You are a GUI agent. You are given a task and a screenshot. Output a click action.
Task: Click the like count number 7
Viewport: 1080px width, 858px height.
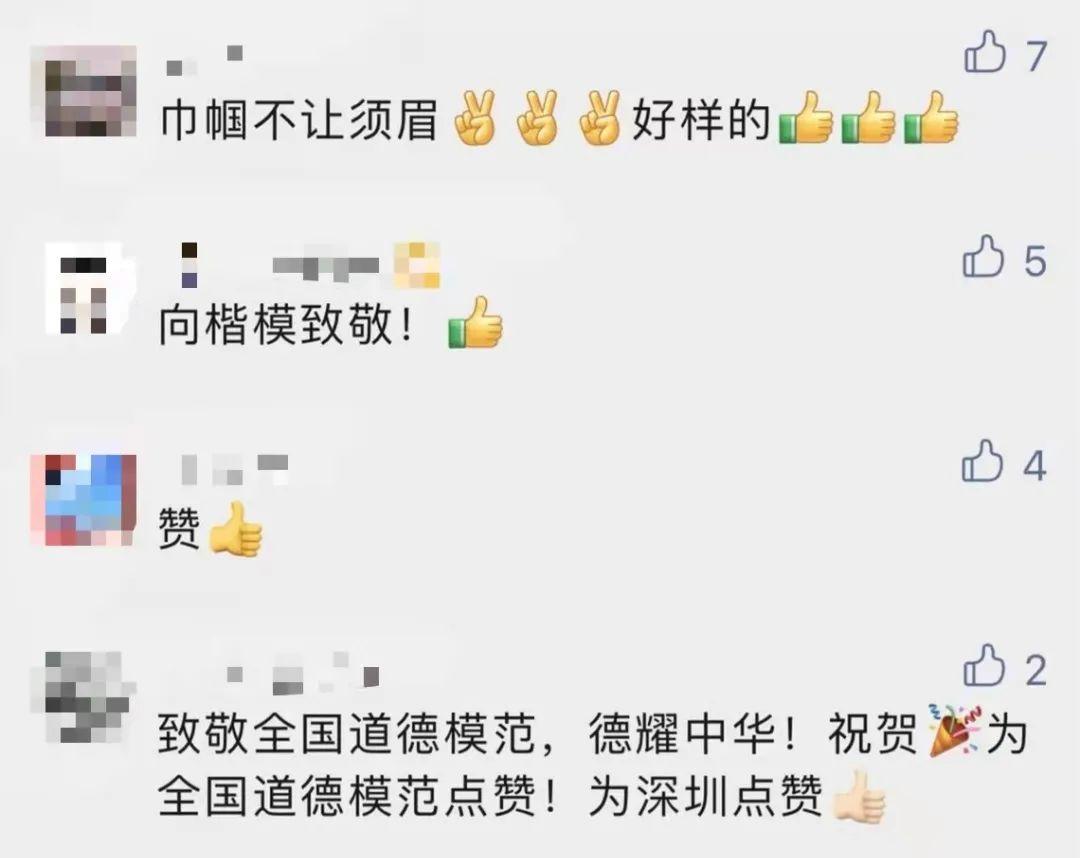[x=1036, y=56]
